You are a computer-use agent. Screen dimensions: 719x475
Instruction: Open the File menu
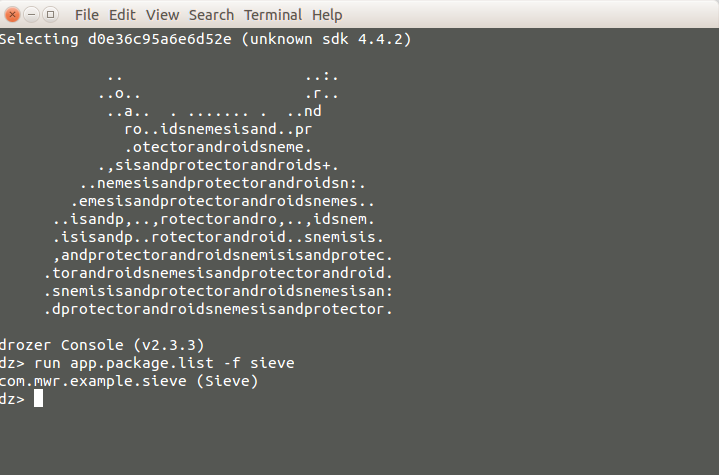[87, 15]
